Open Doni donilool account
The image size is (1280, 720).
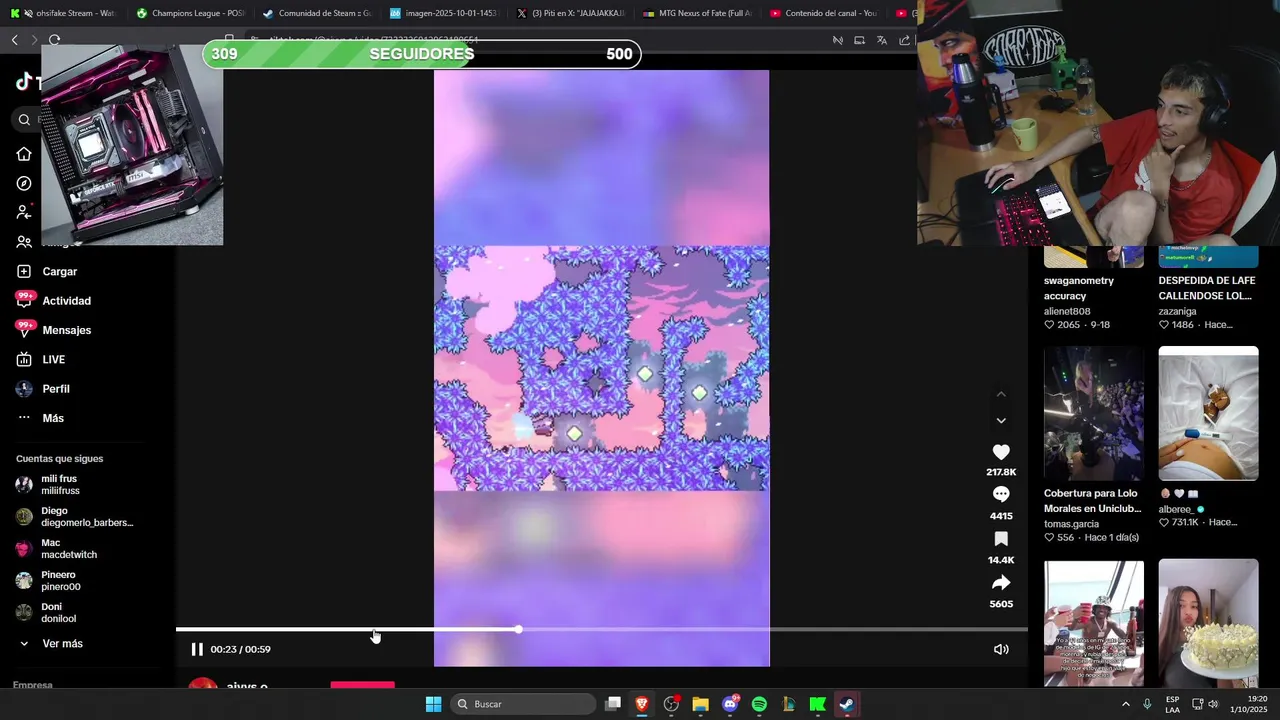[46, 613]
